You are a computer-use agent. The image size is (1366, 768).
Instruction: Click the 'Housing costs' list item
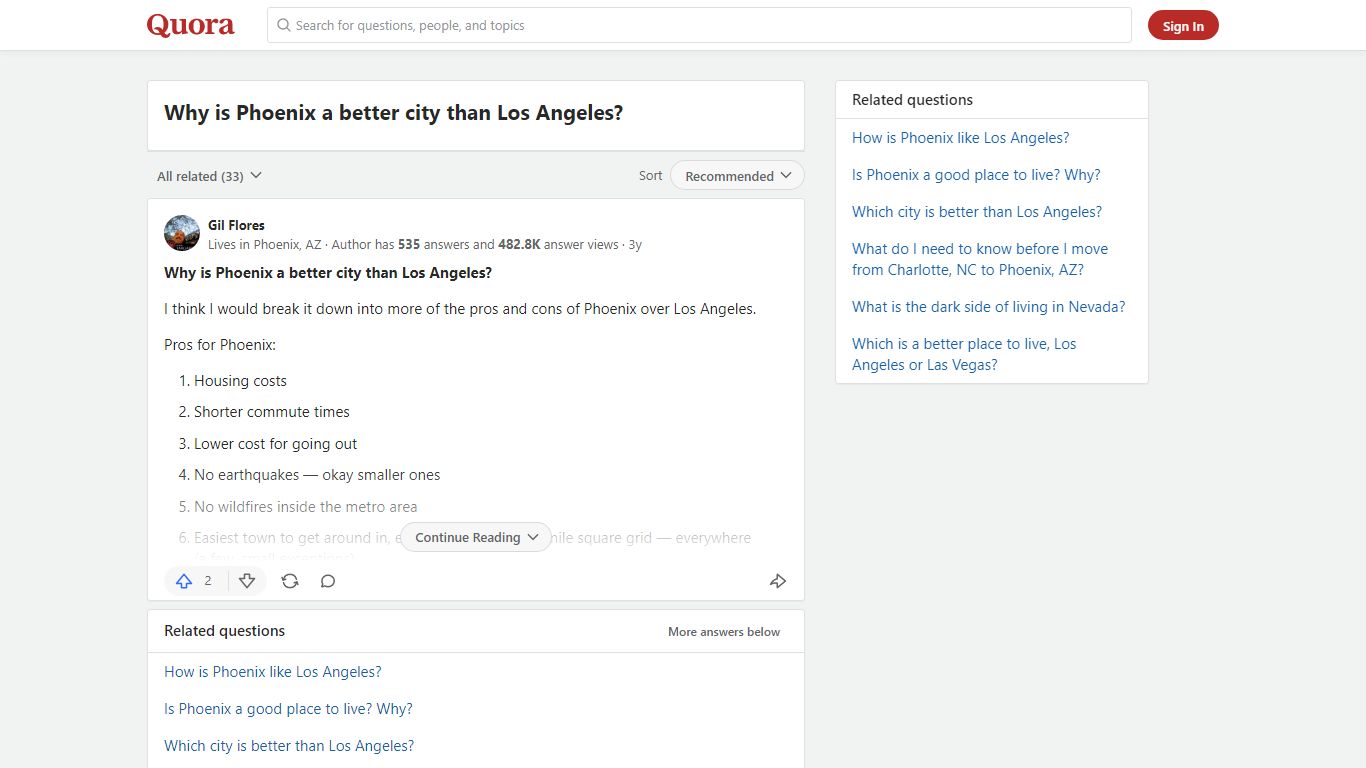click(x=240, y=381)
